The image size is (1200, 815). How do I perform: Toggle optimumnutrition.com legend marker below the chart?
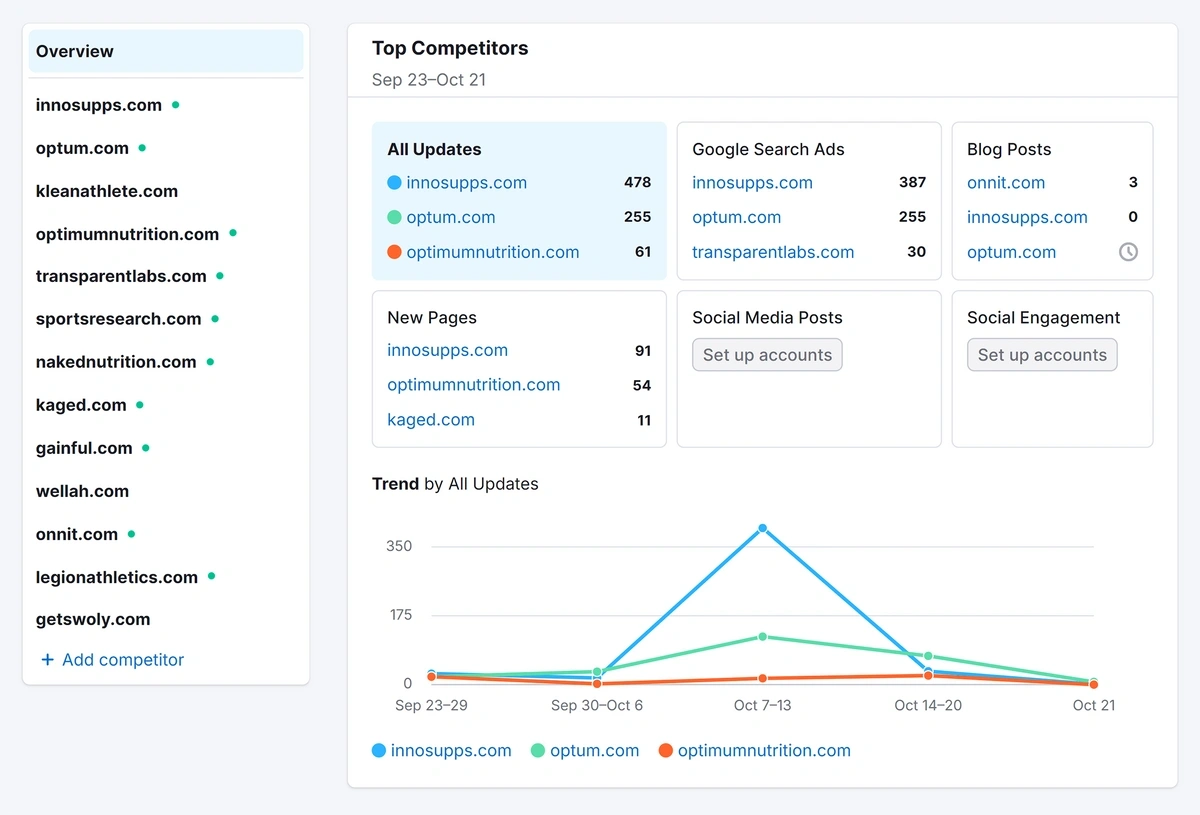click(x=665, y=750)
